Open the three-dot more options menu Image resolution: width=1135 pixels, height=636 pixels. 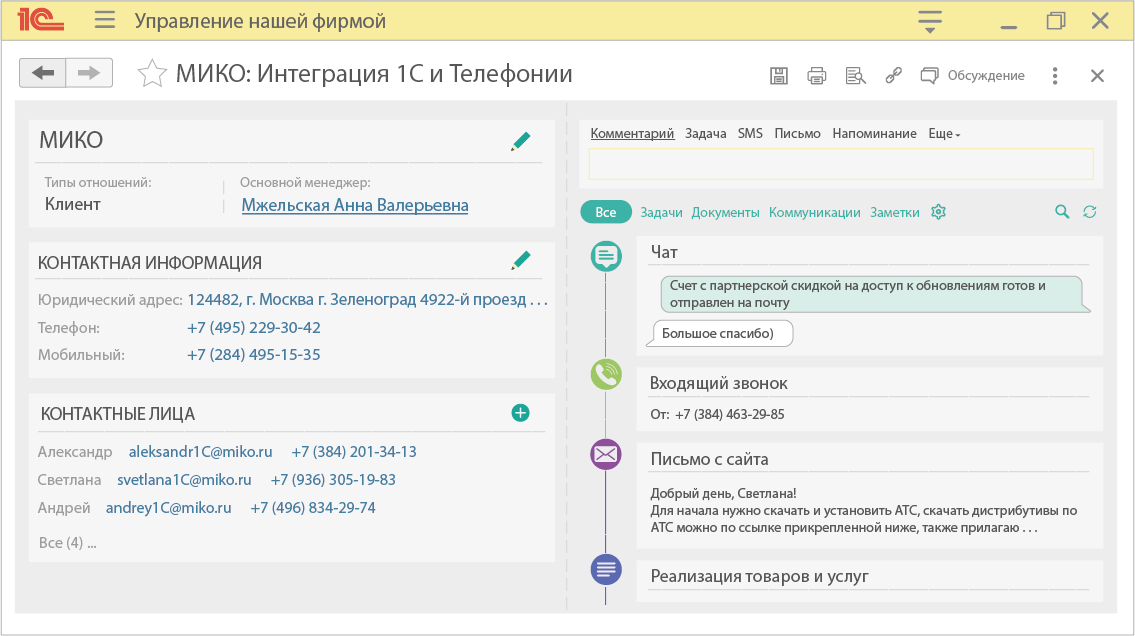1055,75
